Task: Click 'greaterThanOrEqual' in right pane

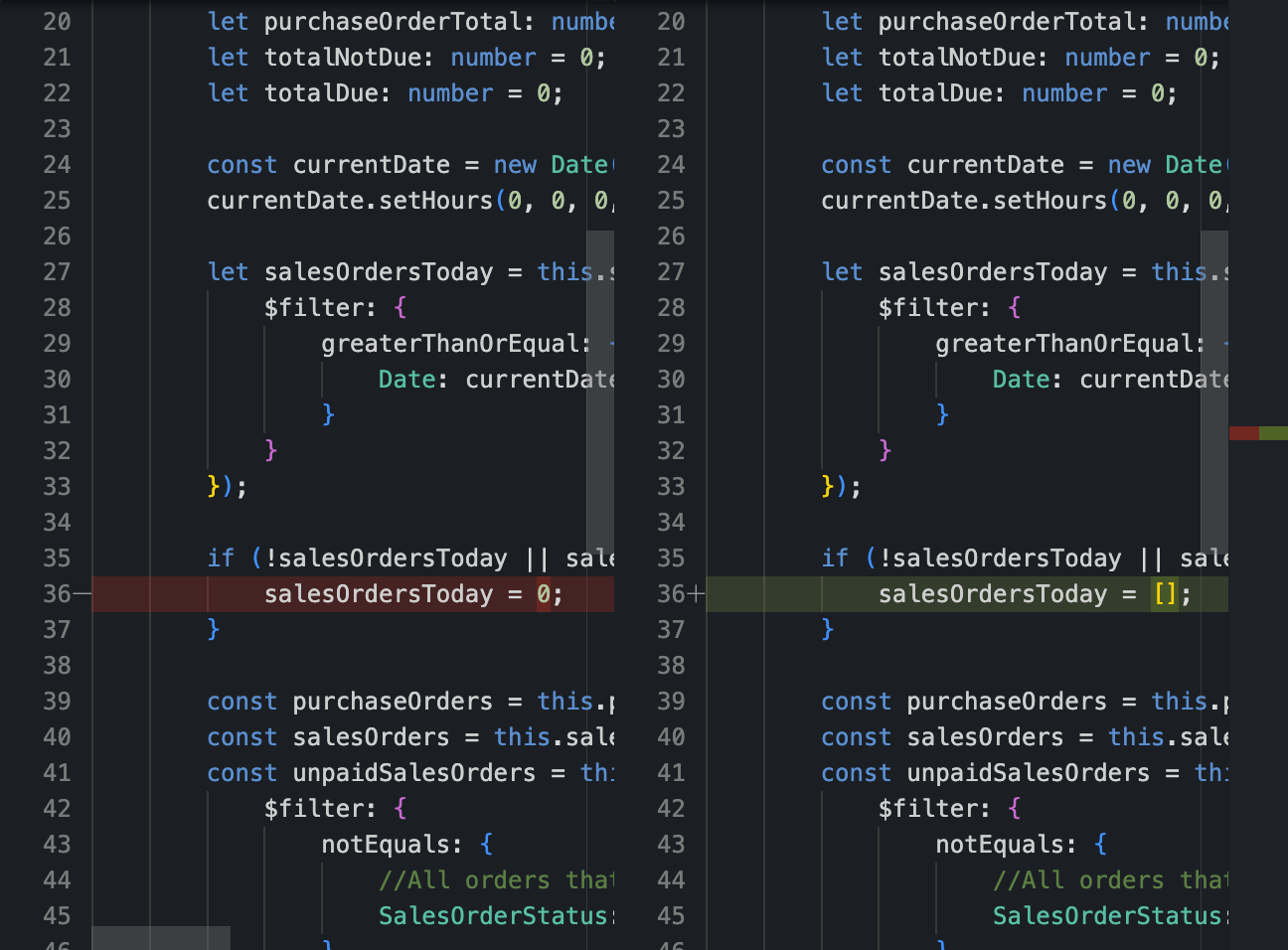Action: [x=1063, y=344]
